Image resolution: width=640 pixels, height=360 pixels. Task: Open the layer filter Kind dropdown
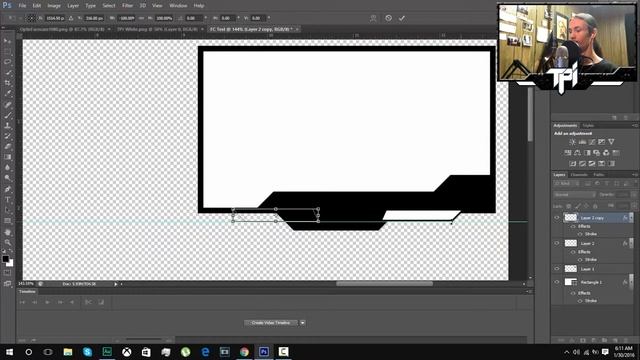coord(567,184)
